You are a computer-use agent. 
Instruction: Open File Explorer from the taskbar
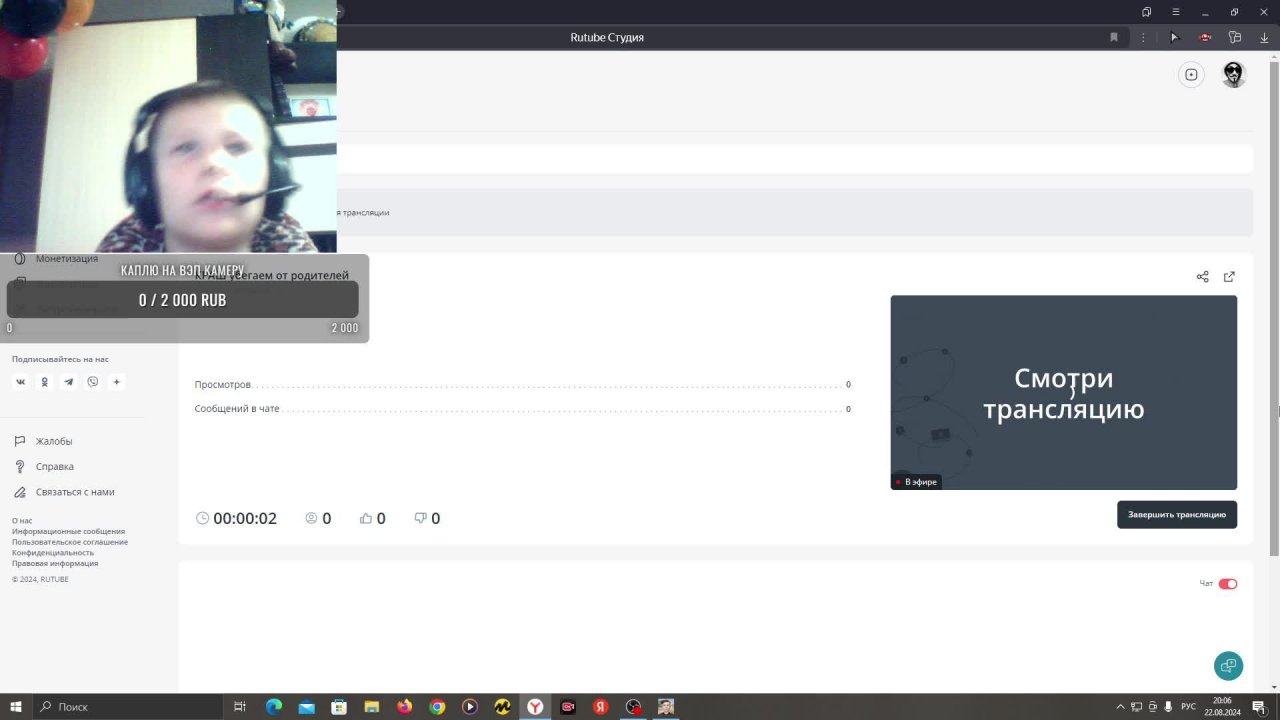372,707
